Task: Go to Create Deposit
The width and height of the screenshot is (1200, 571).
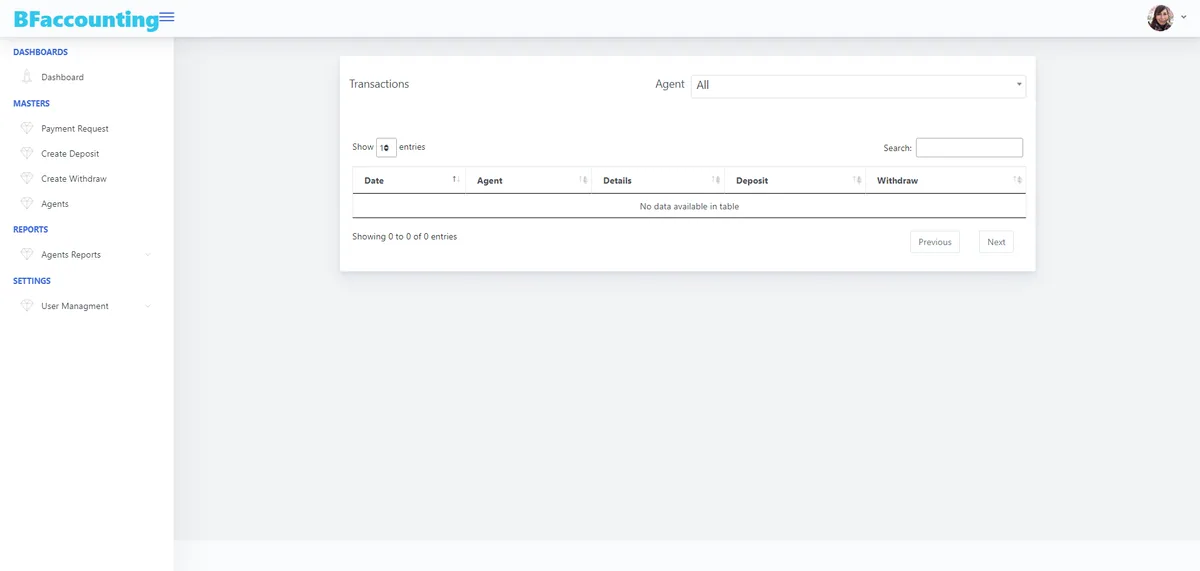Action: [x=70, y=154]
